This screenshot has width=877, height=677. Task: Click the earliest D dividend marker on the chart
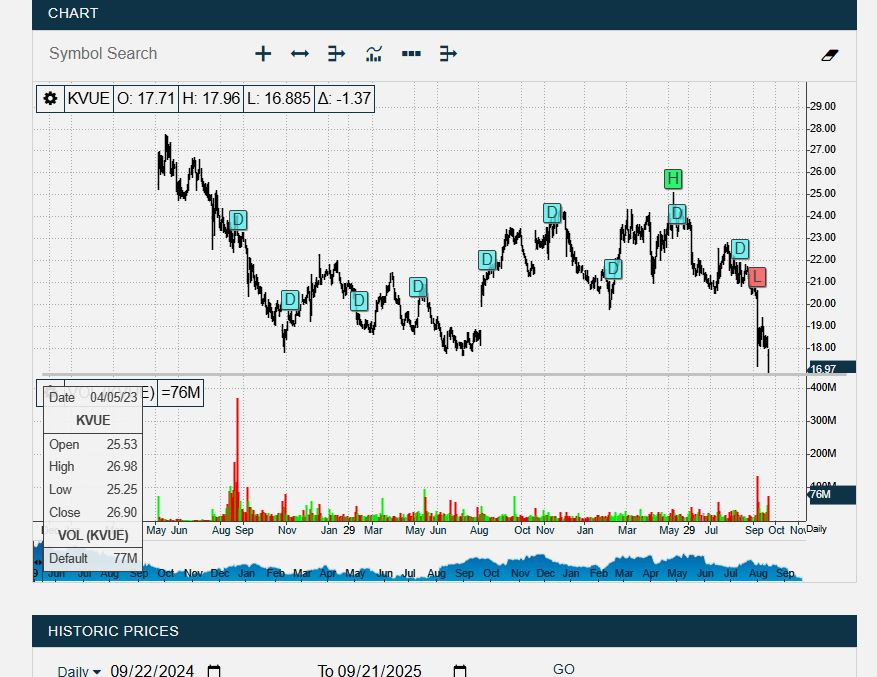coord(238,220)
